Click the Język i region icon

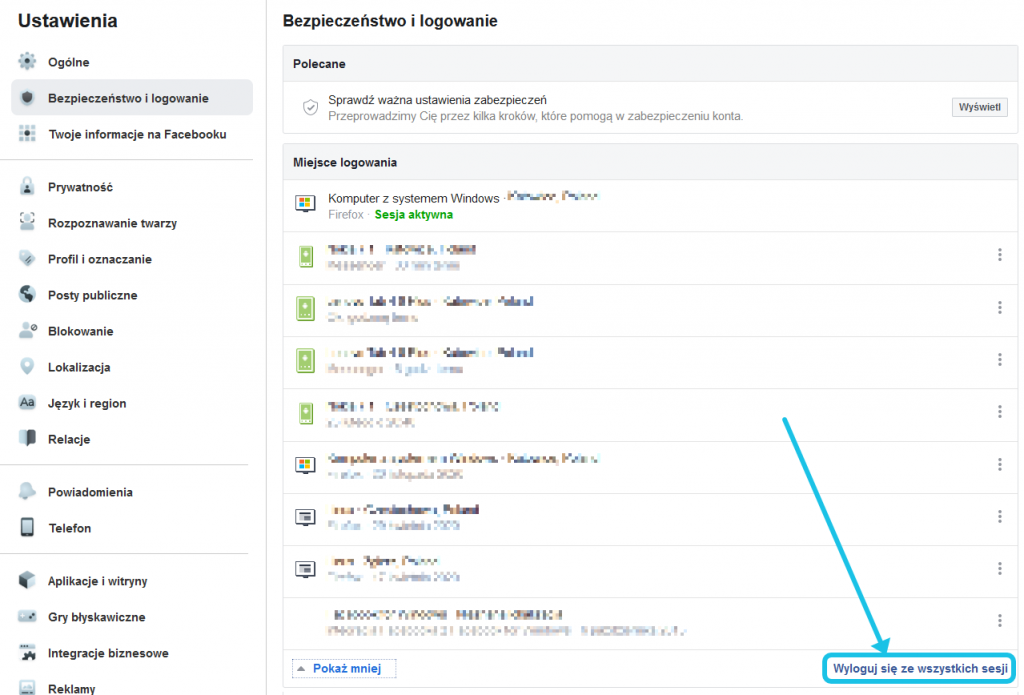pos(28,403)
